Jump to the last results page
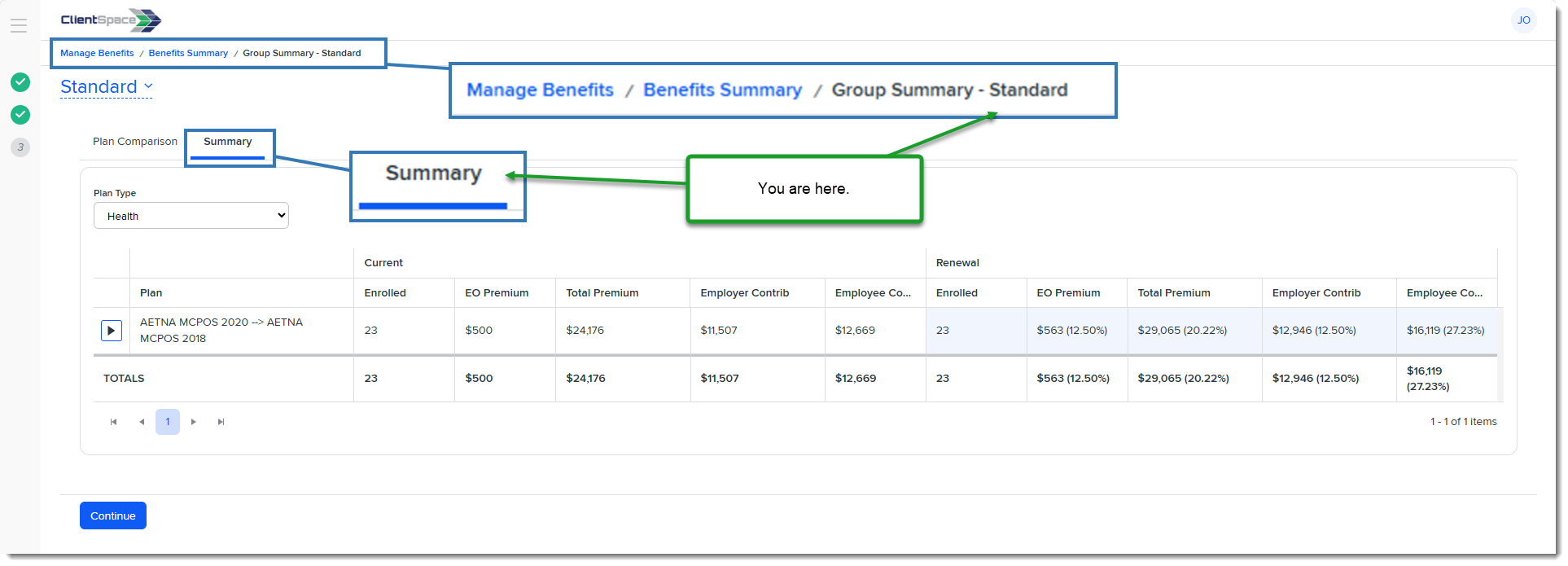Viewport: 1568px width, 566px height. point(221,422)
